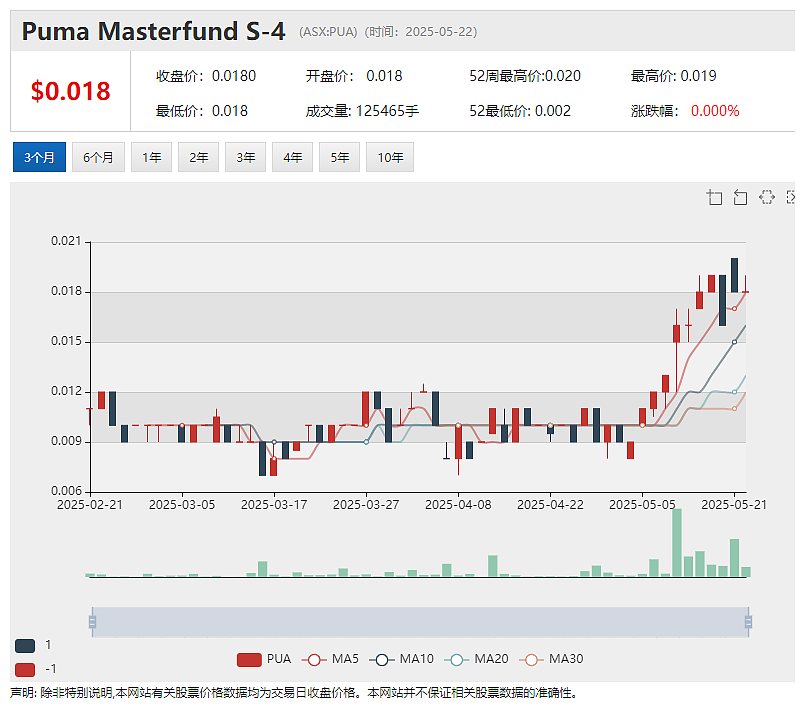Show the 5年 price history
The width and height of the screenshot is (806, 711).
[339, 157]
